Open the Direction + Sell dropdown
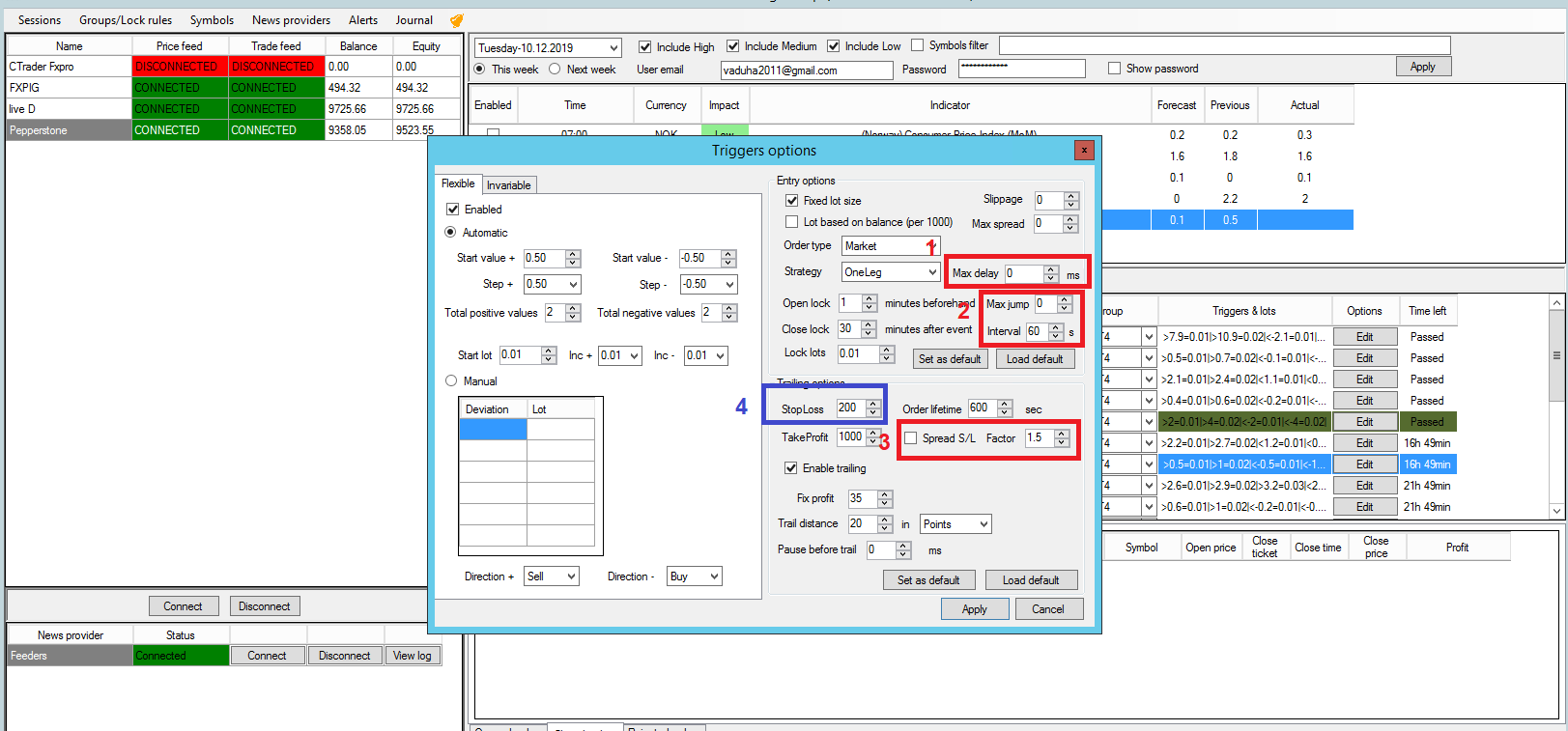This screenshot has height=731, width=1568. coord(571,576)
